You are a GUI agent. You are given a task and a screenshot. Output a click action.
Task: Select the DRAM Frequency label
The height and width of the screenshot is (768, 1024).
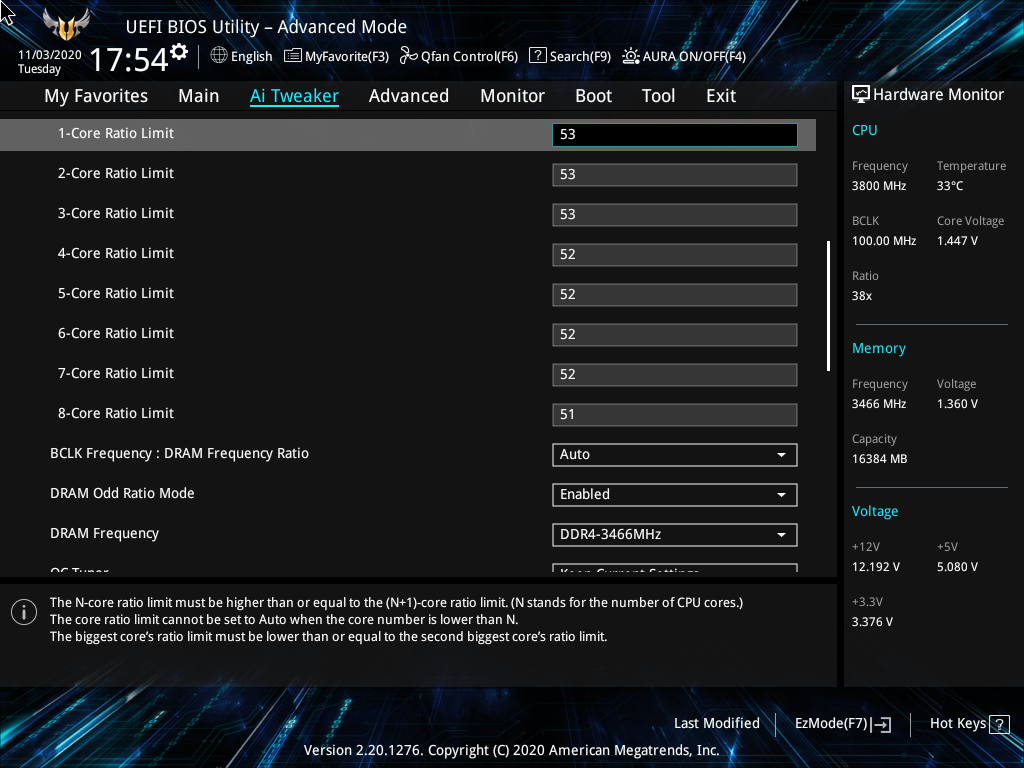point(104,534)
